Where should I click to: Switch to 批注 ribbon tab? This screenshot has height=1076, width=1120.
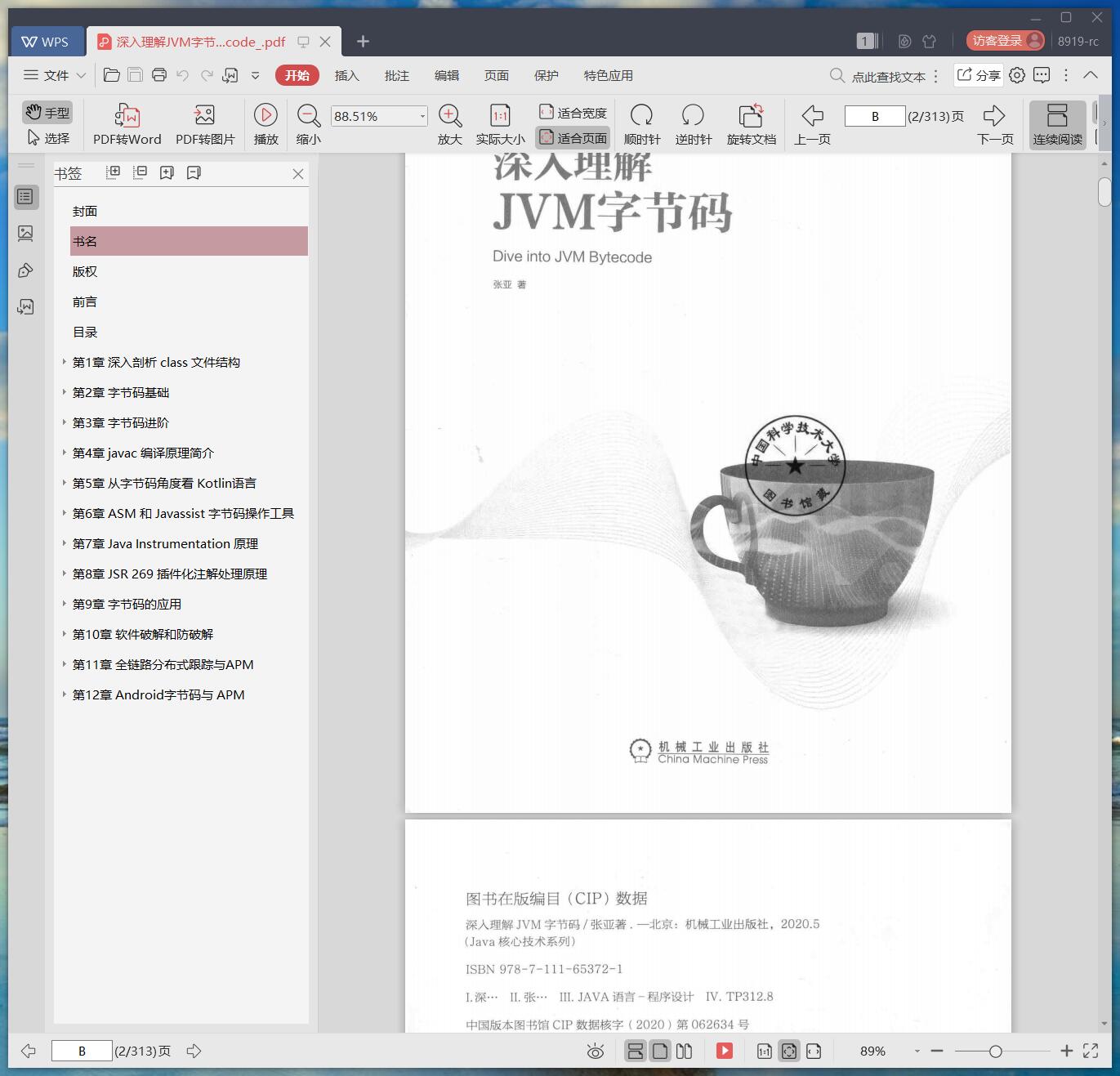(397, 75)
